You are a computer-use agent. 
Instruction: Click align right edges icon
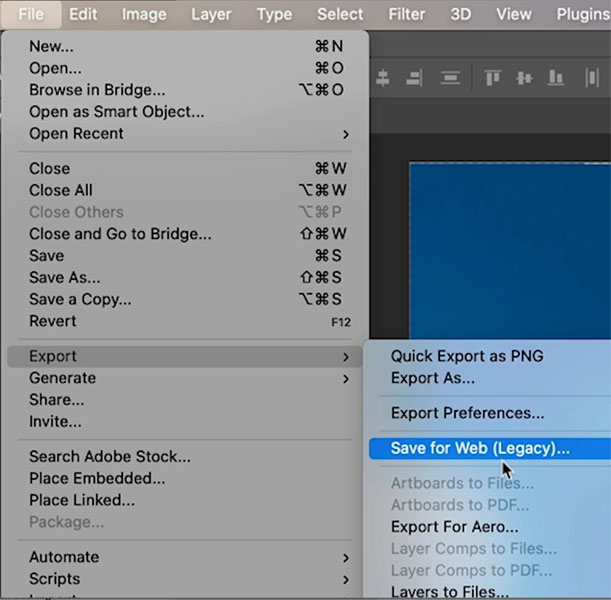(414, 78)
